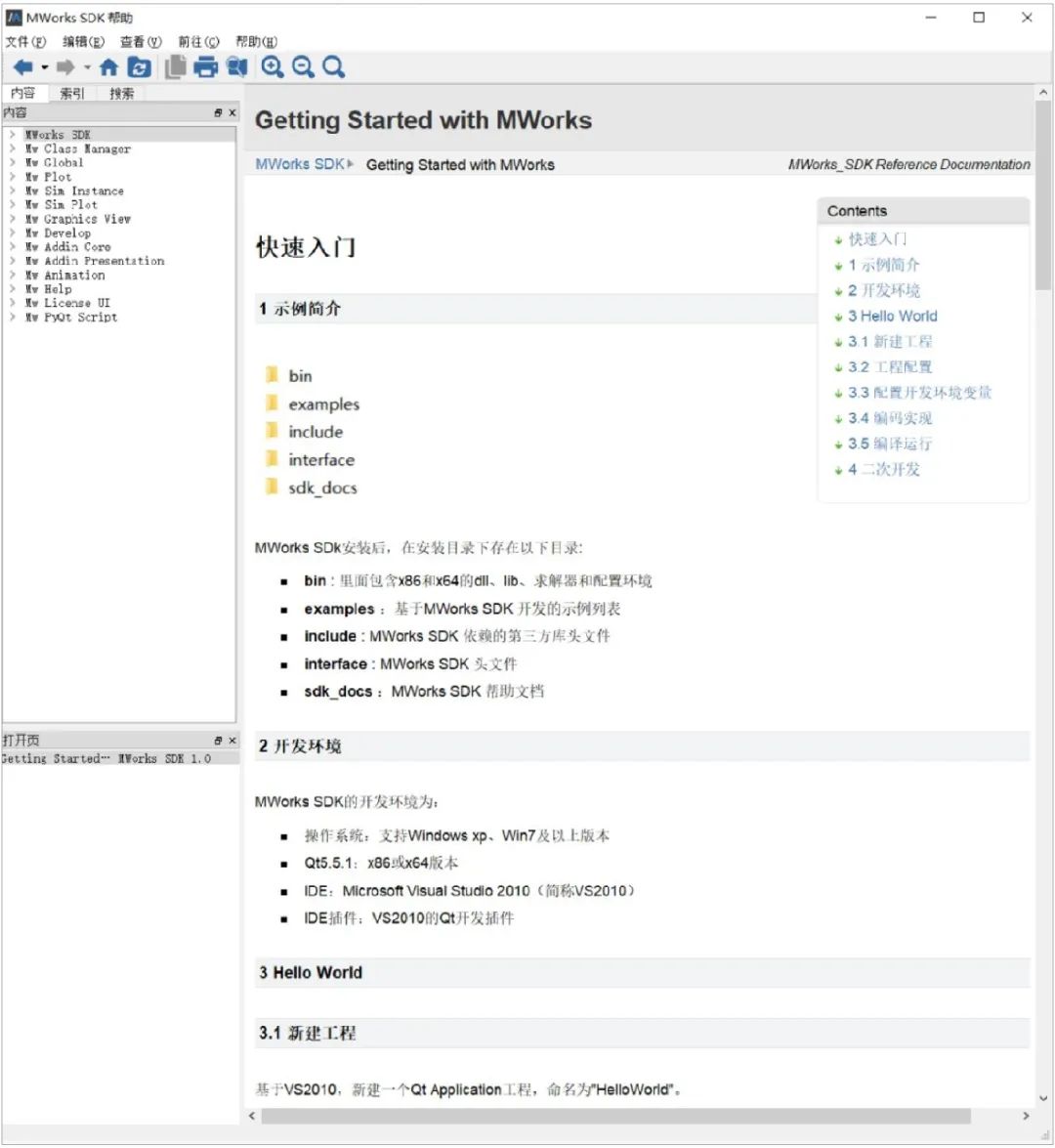Click the Sync with table of contents icon
Image resolution: width=1055 pixels, height=1148 pixels.
pos(139,67)
